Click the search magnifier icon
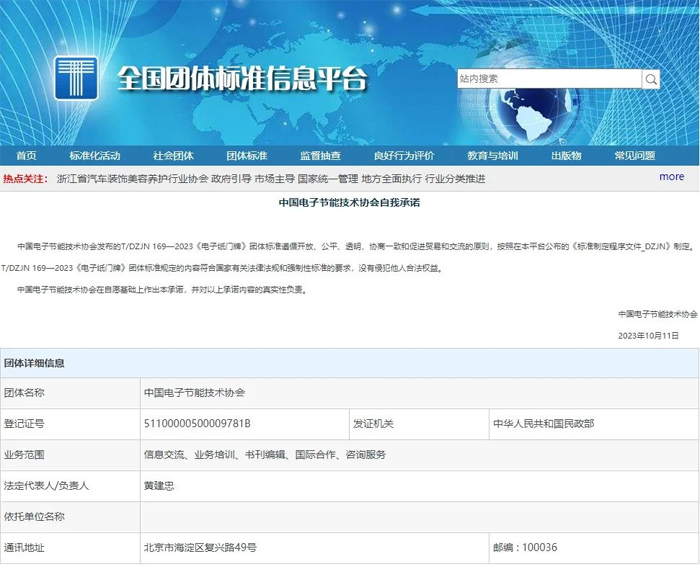Image resolution: width=700 pixels, height=577 pixels. [x=651, y=79]
